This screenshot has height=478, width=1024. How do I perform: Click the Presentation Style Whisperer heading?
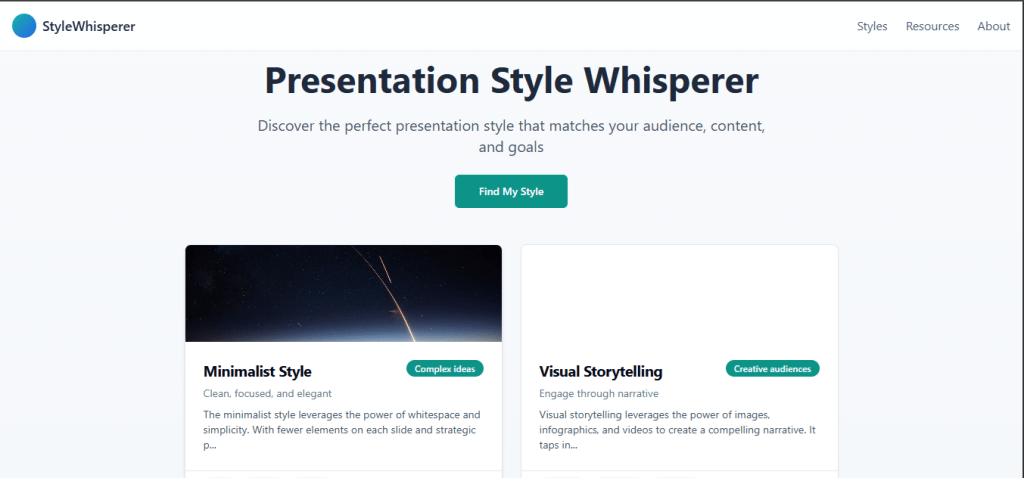point(511,81)
